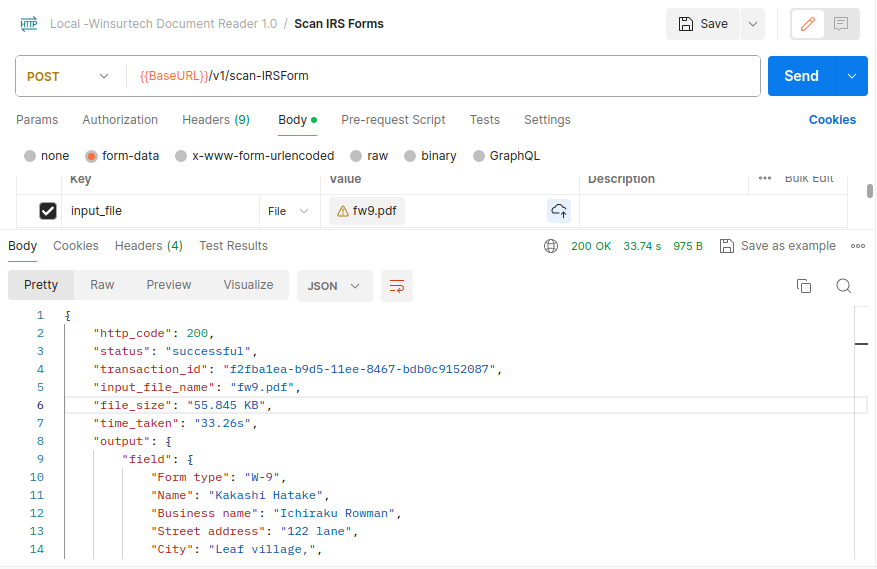Click the Scan IRS Forms request title

[339, 24]
